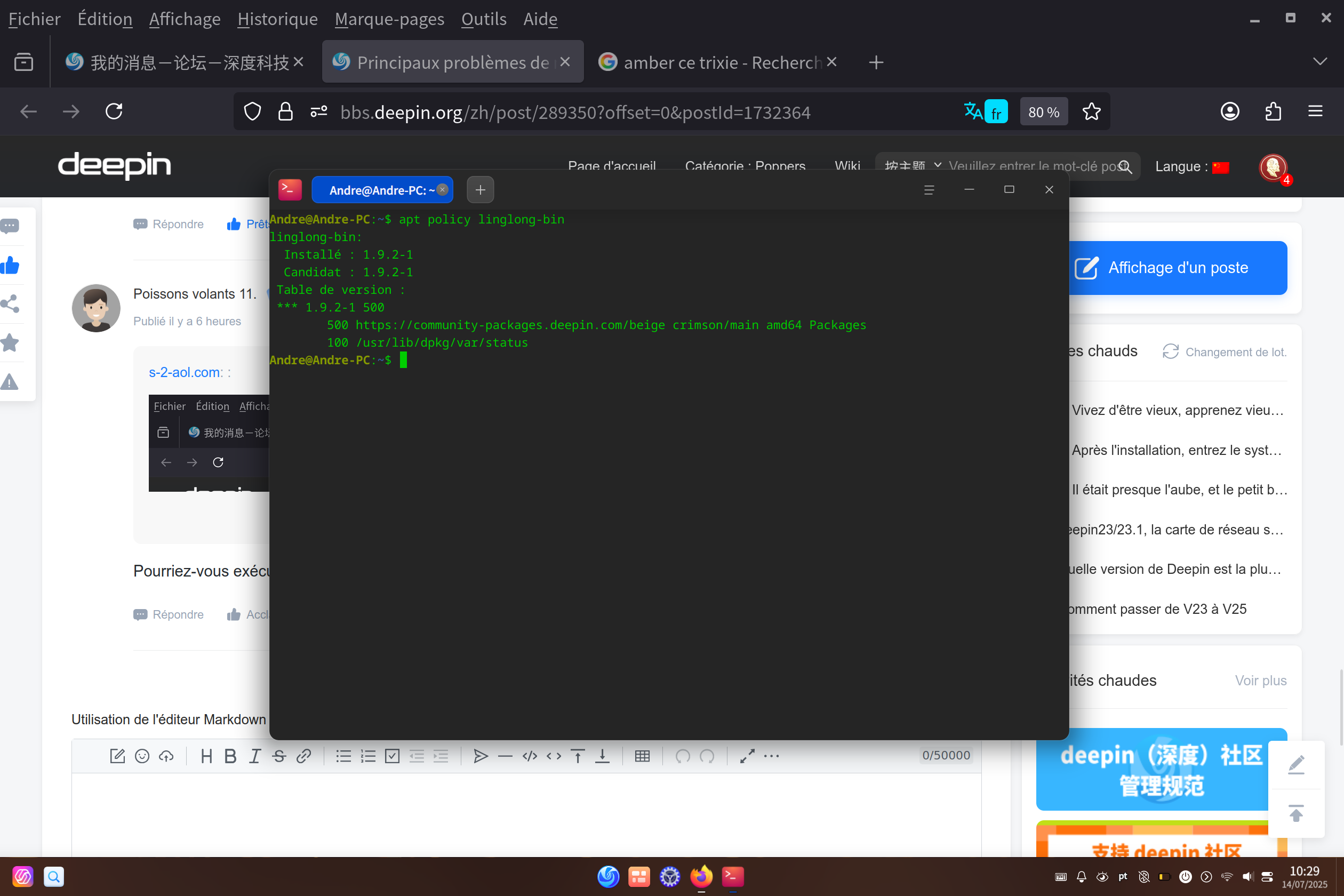Toggle the task list checkbox button in the editor
Screen dimensions: 1344x896
(x=392, y=756)
